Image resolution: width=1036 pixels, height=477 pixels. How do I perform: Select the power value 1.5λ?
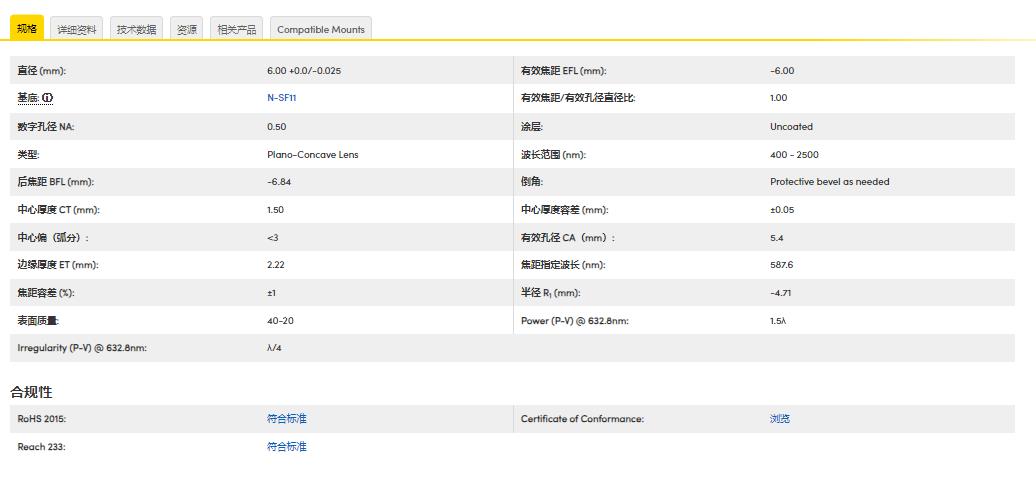coord(778,321)
